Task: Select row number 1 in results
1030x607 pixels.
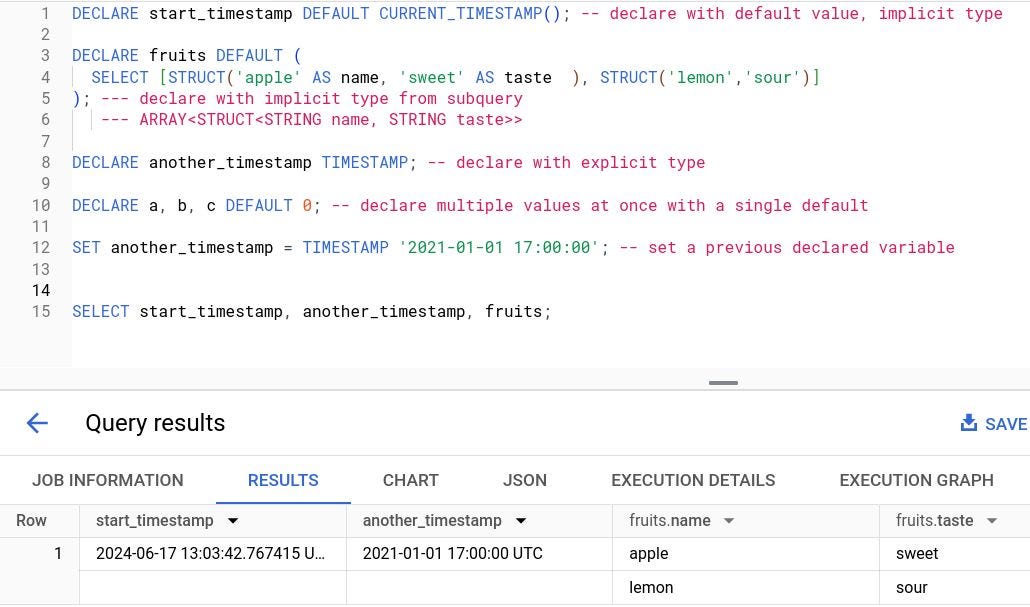Action: pyautogui.click(x=58, y=553)
